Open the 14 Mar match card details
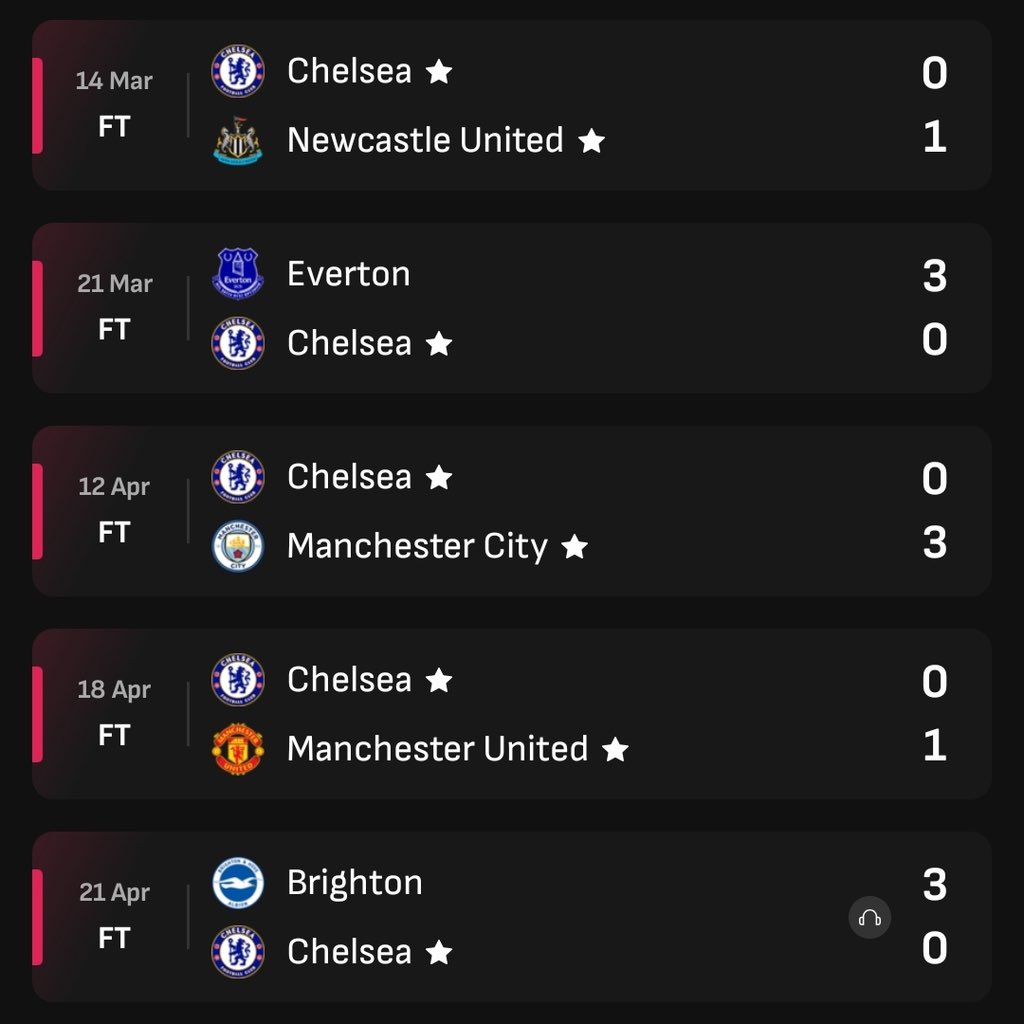This screenshot has height=1024, width=1024. (512, 105)
